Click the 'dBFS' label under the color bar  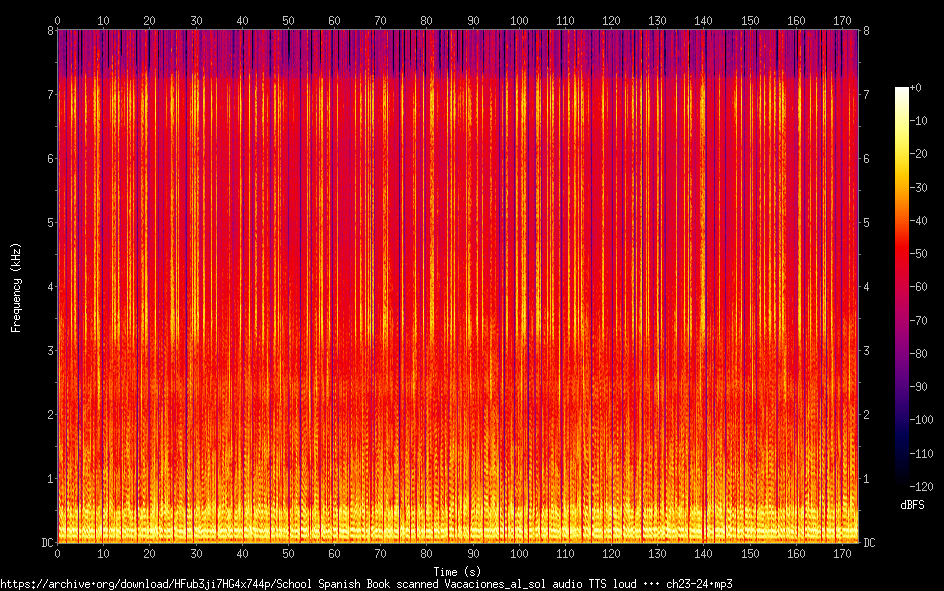912,505
